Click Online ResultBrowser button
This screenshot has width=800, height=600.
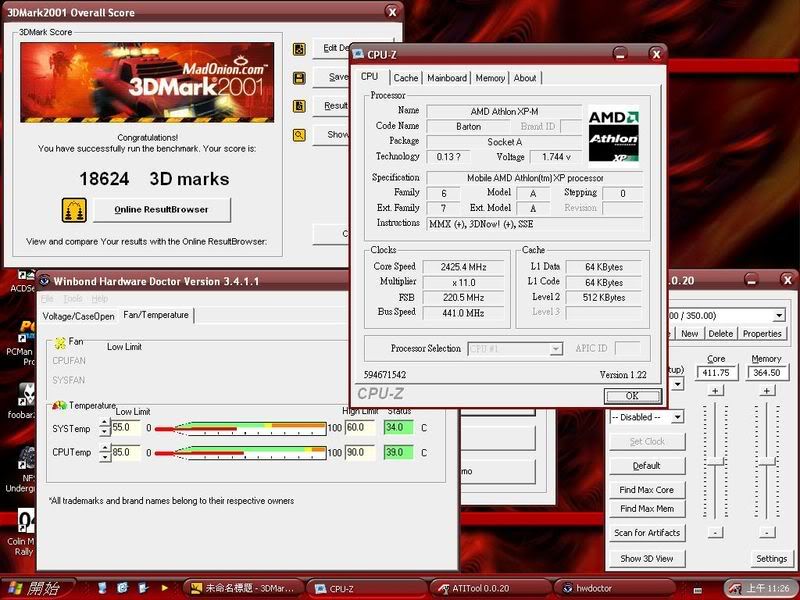pos(162,210)
